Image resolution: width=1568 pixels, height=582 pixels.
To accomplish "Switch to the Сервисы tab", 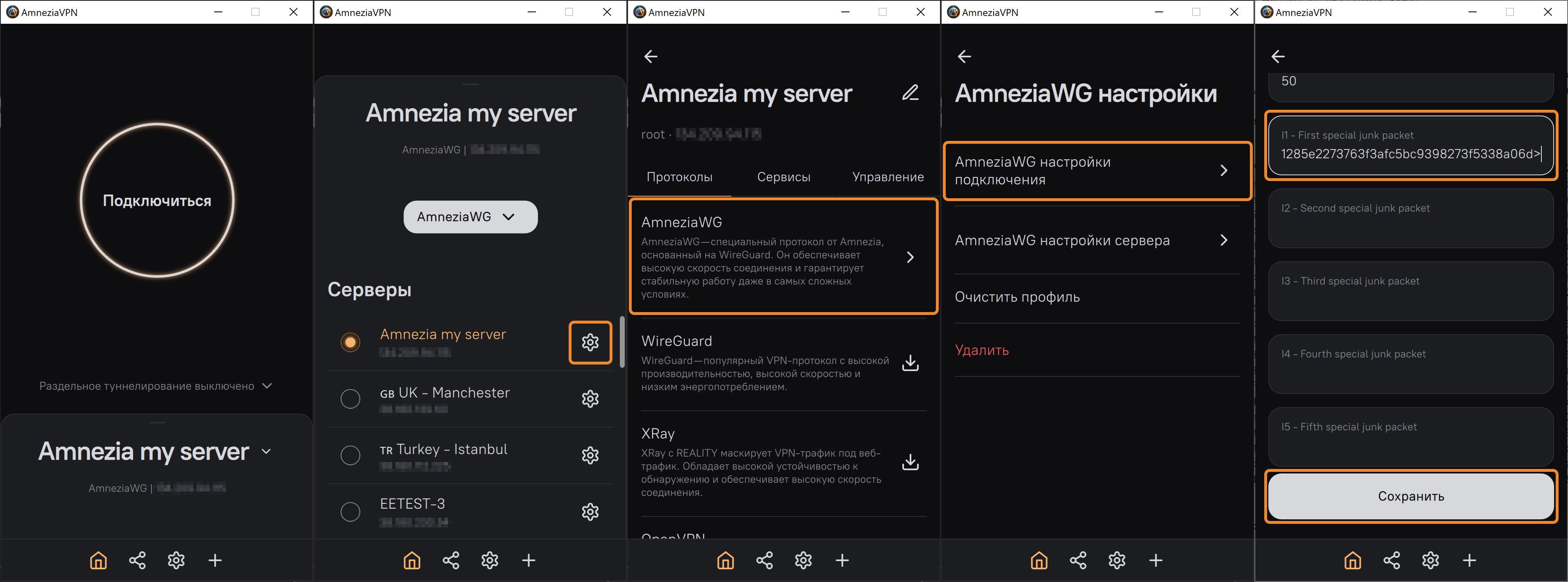I will pos(784,177).
